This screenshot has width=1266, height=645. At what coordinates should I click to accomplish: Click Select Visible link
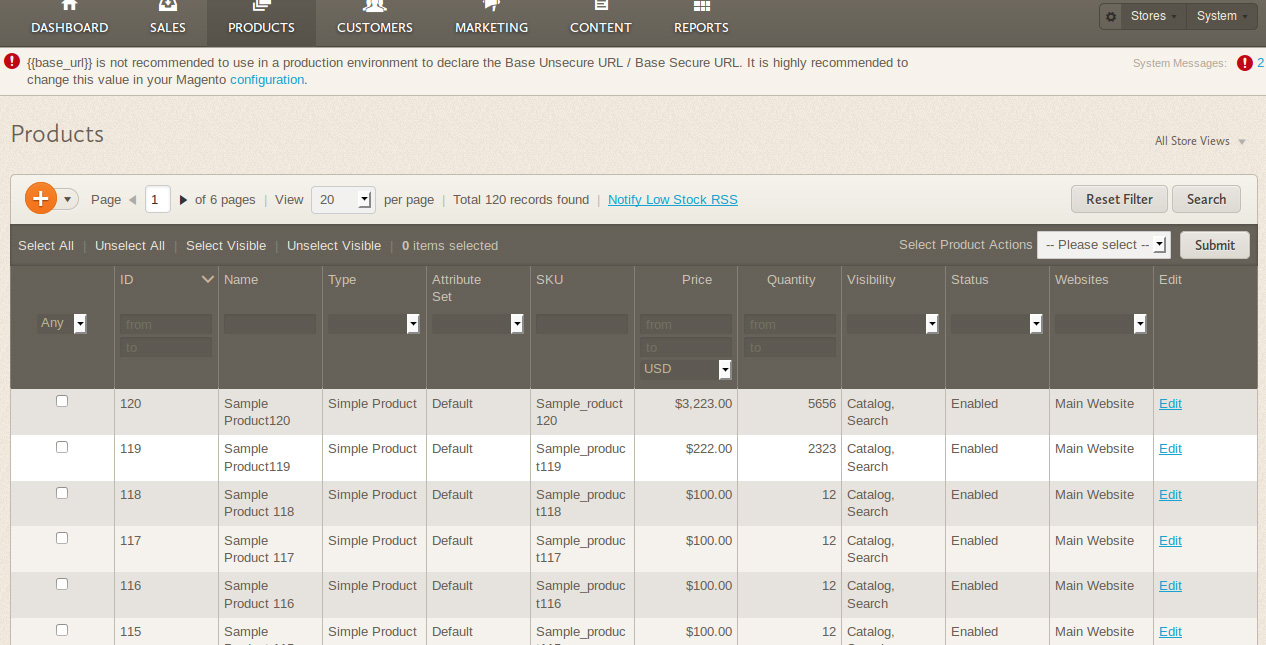click(x=226, y=245)
